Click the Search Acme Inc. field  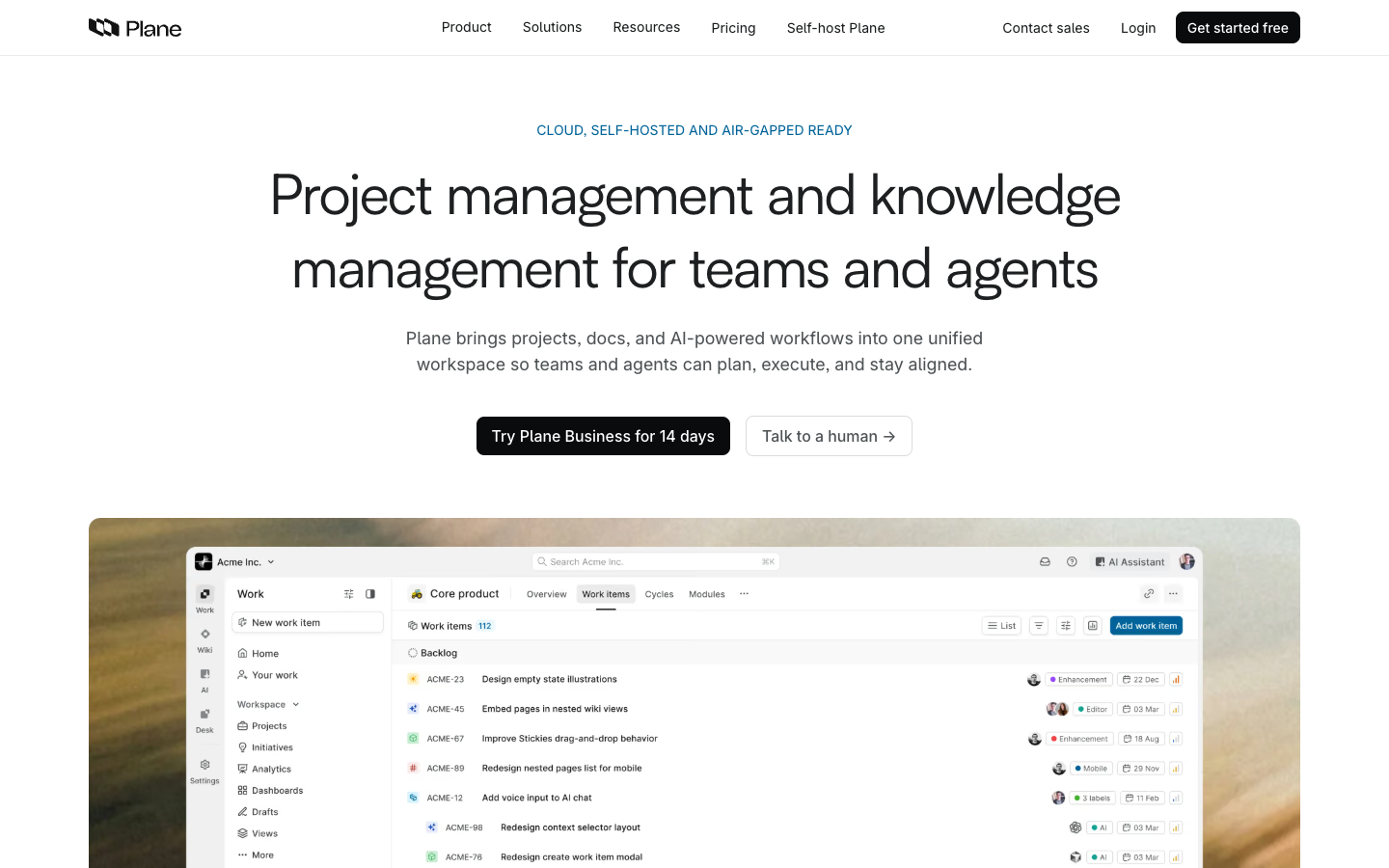click(x=656, y=561)
